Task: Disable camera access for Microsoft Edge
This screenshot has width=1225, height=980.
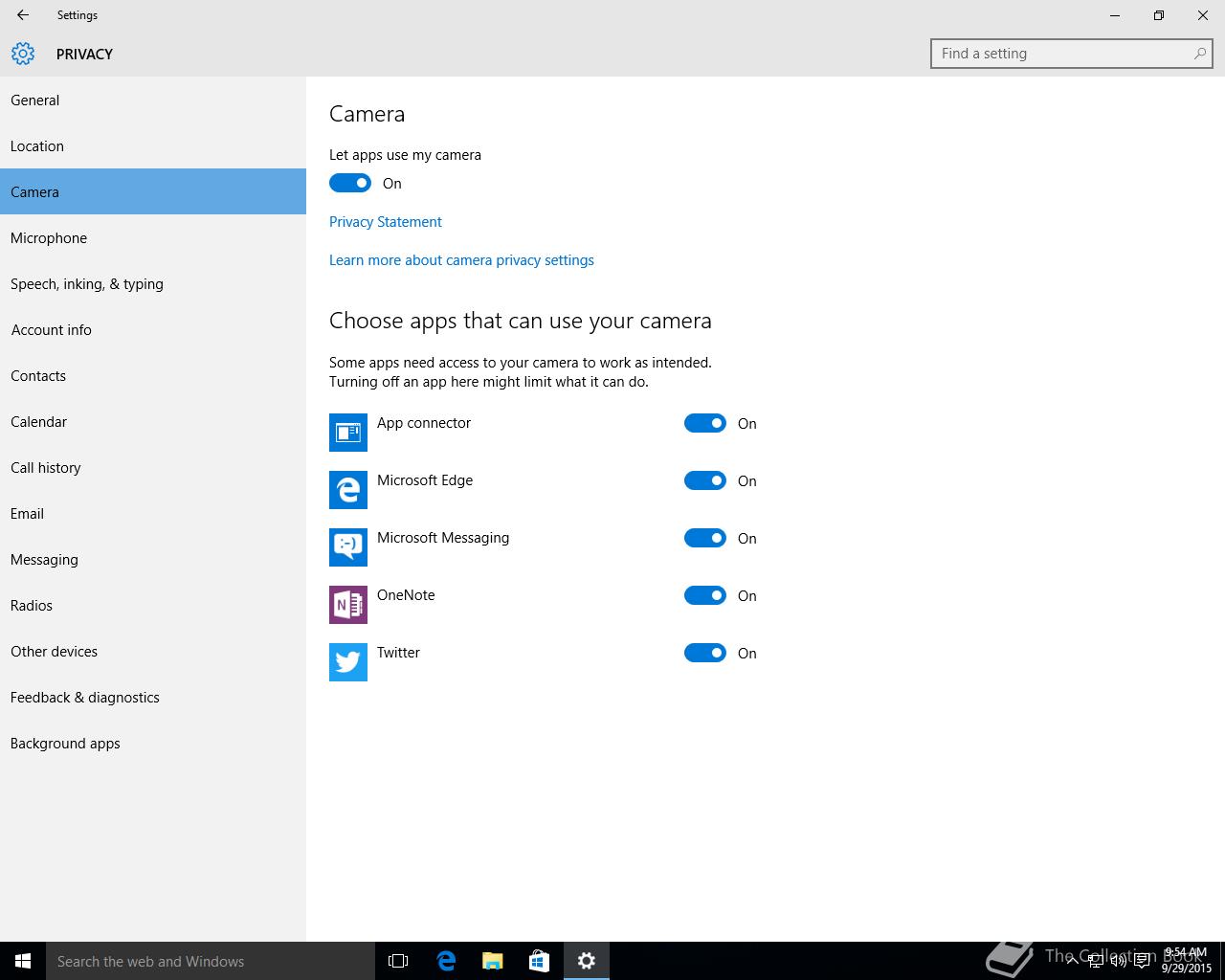Action: (x=705, y=480)
